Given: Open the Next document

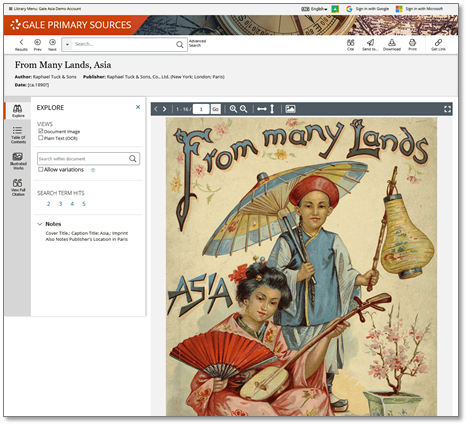Looking at the screenshot, I should [52, 45].
